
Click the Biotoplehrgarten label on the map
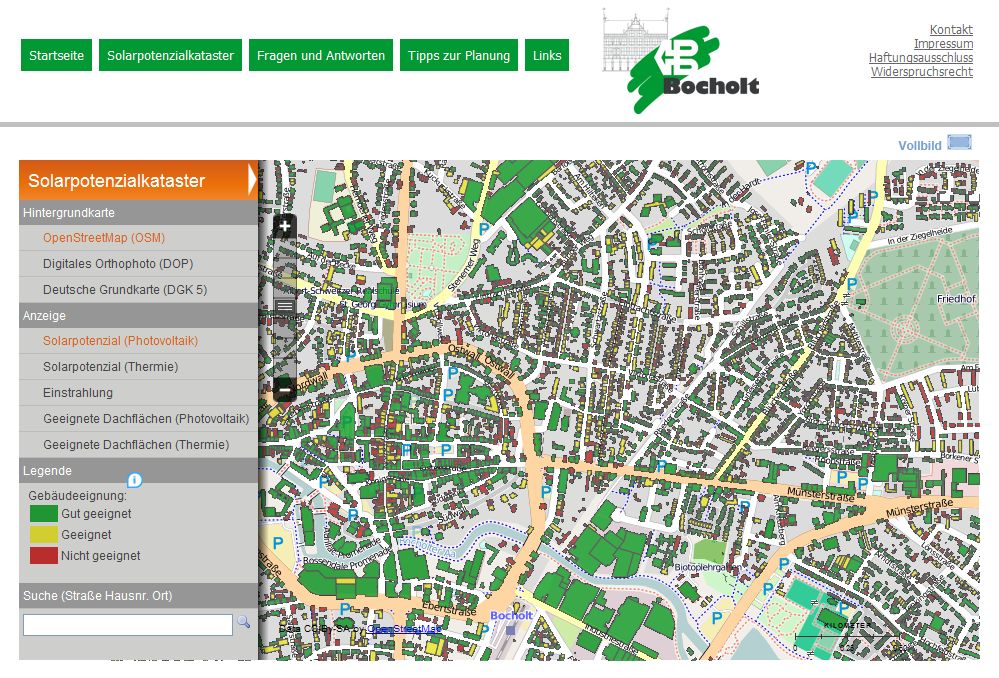[706, 567]
